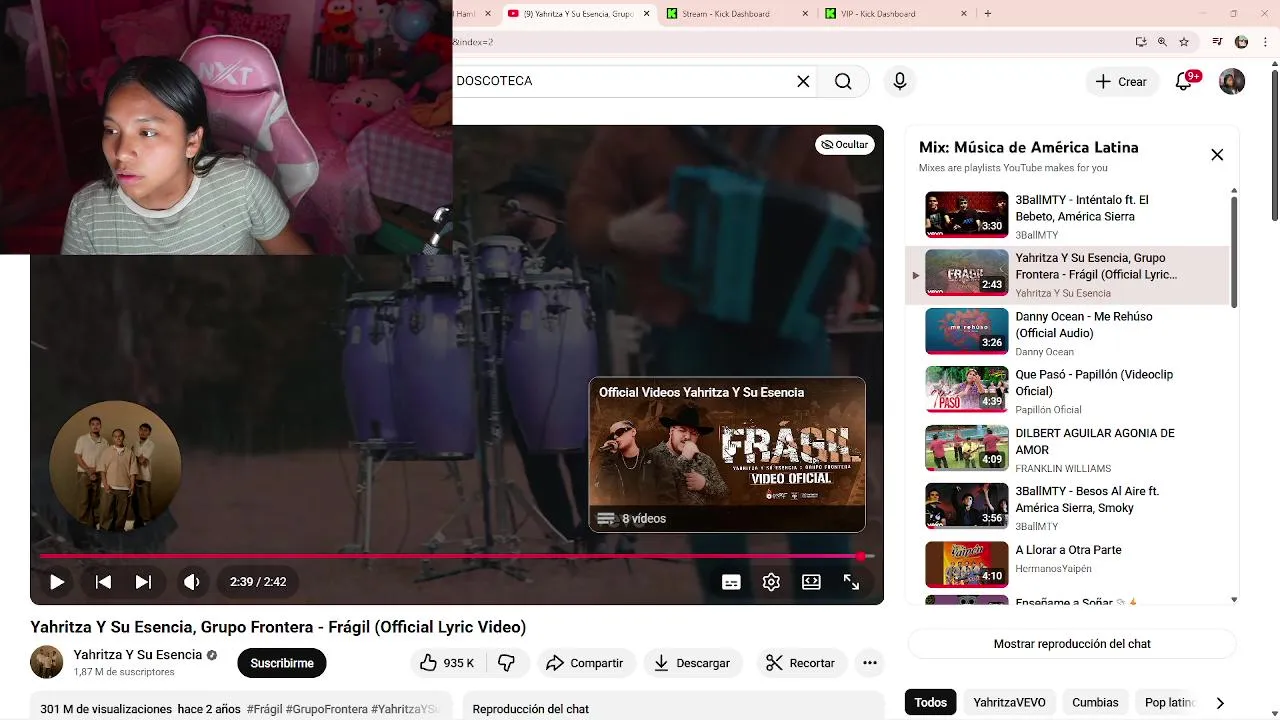Click the browser zoom magnifier icon
The image size is (1280, 720).
point(1162,42)
